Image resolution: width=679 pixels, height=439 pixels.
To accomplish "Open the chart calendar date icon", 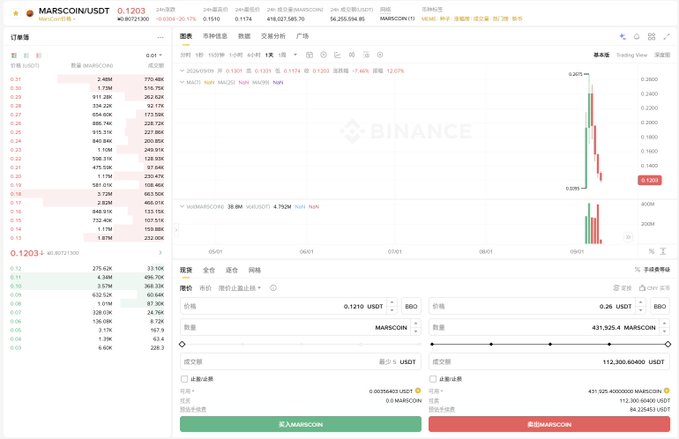I will [x=309, y=55].
